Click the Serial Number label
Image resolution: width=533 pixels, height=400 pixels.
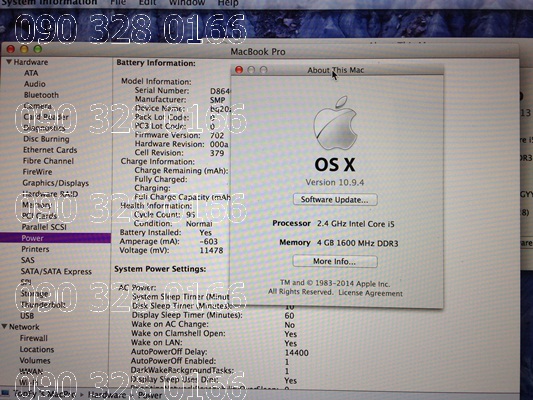click(162, 91)
